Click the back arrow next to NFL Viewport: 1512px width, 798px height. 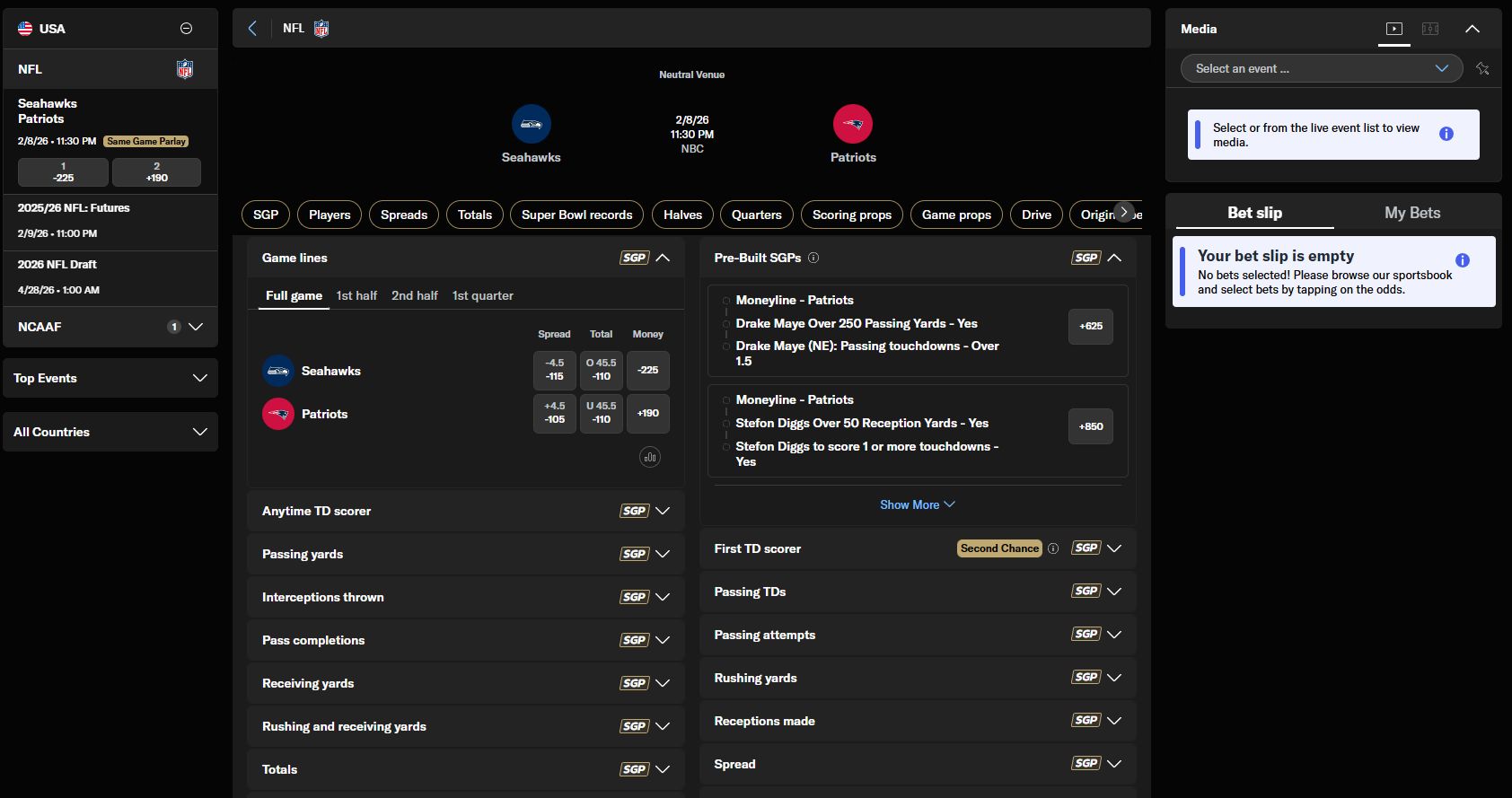(252, 29)
